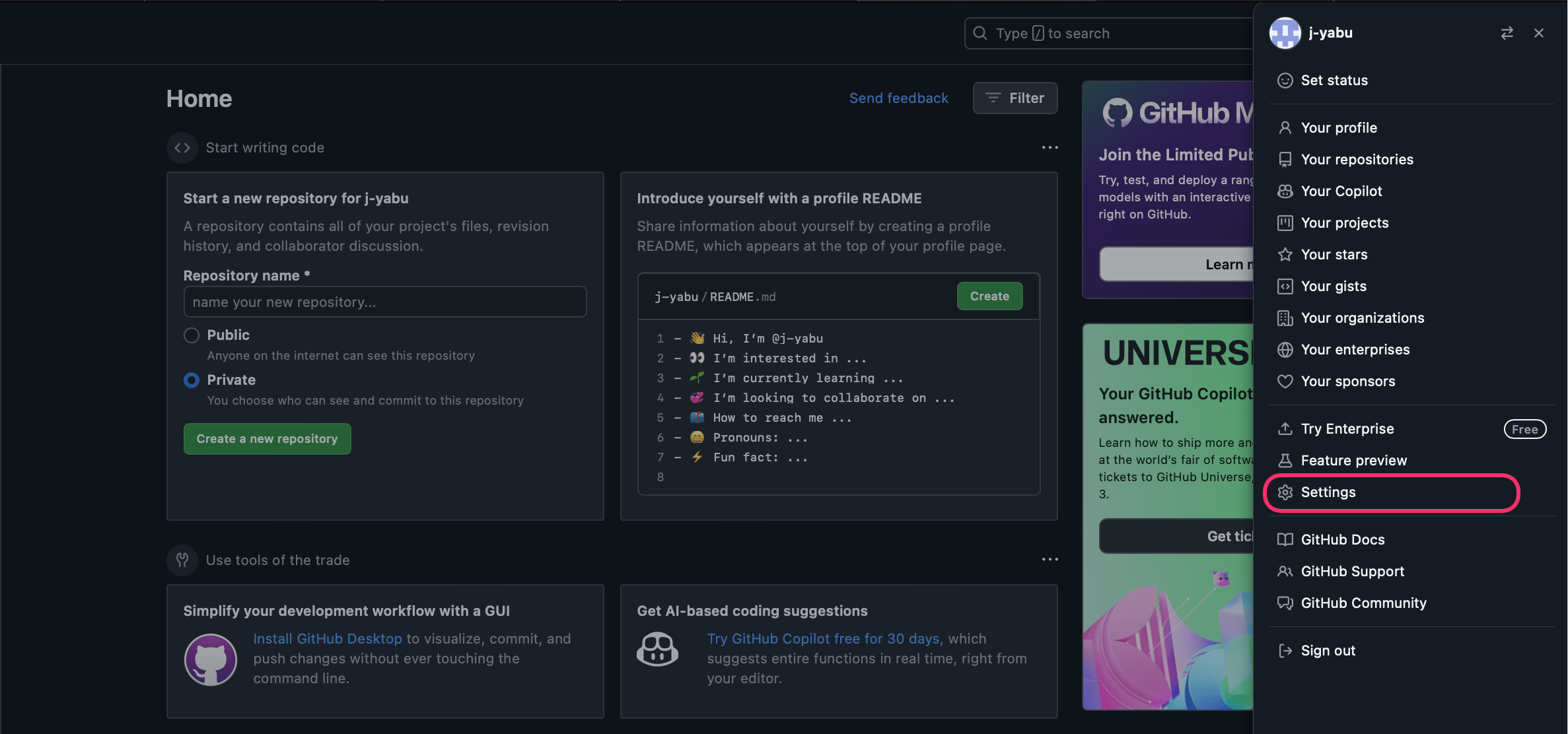Select the Private repository radio button

point(192,380)
